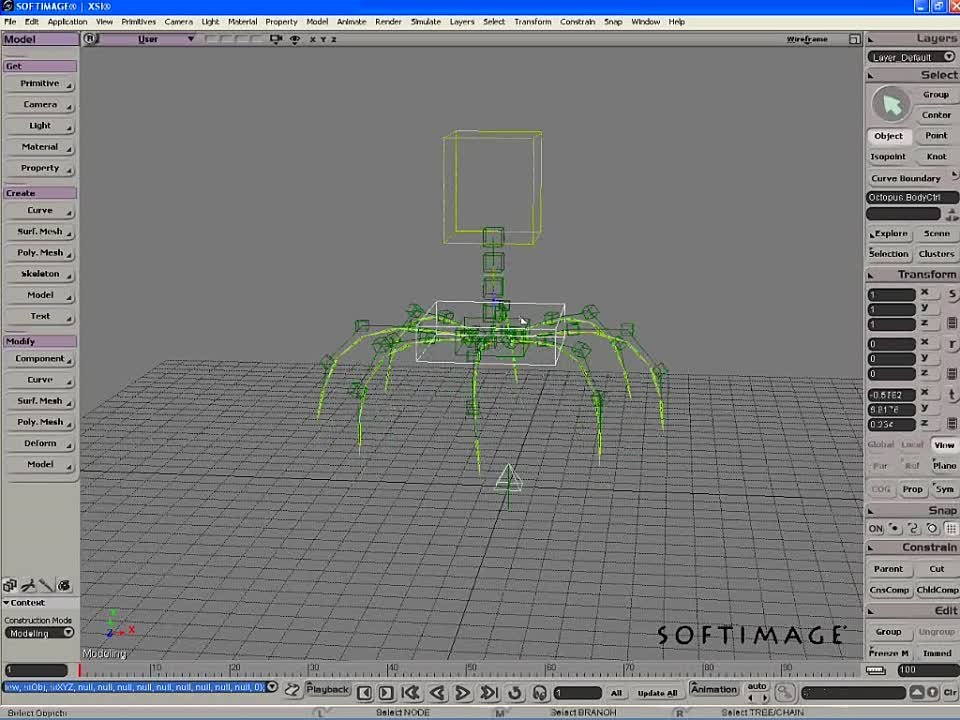This screenshot has width=960, height=720.
Task: Toggle audio headphones icon
Action: [x=539, y=692]
